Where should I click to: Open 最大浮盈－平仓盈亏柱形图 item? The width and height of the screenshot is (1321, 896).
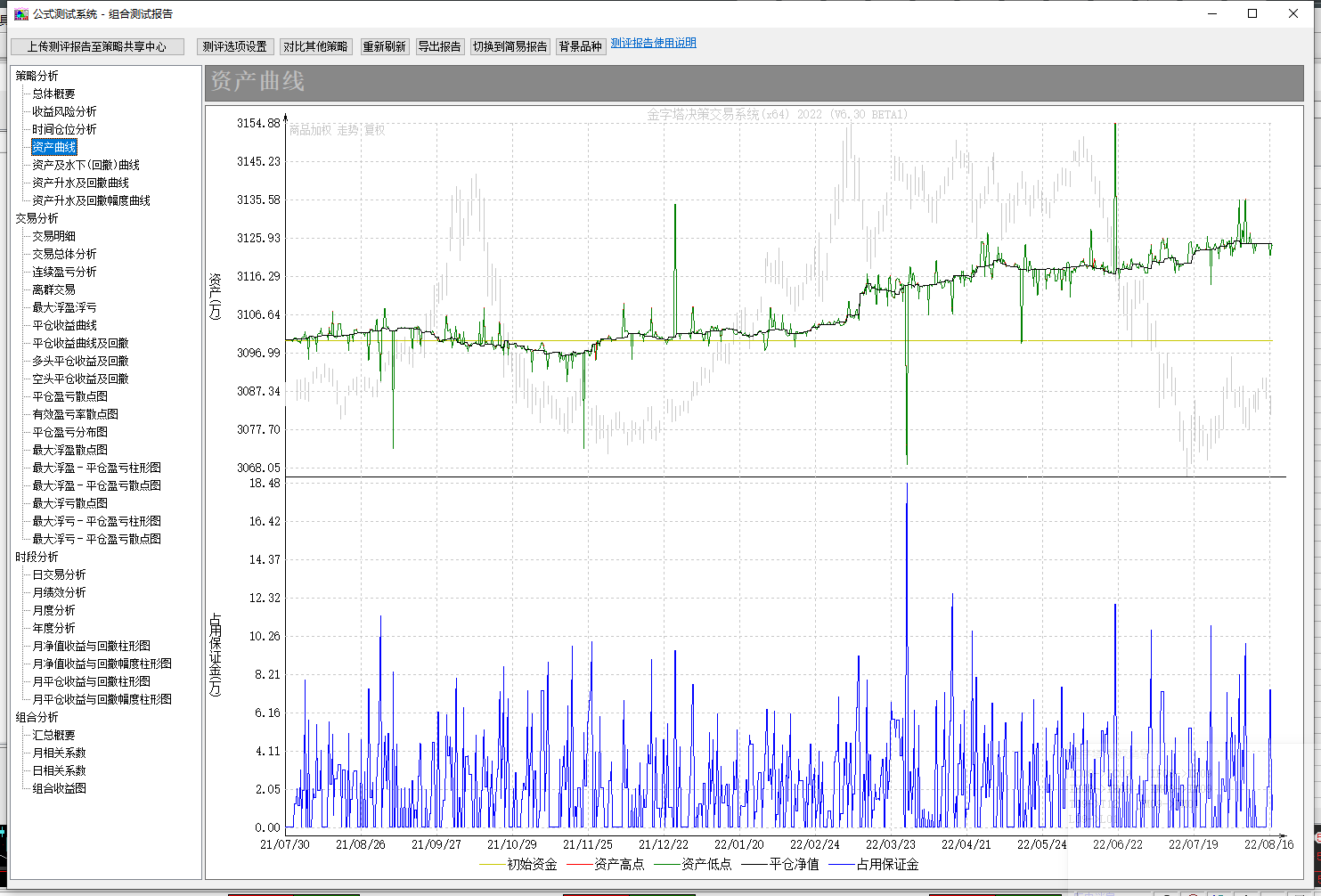[x=97, y=468]
